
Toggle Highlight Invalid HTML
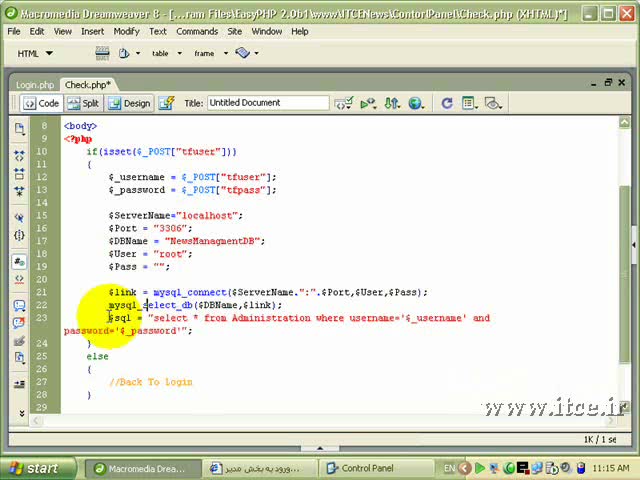(x=19, y=279)
